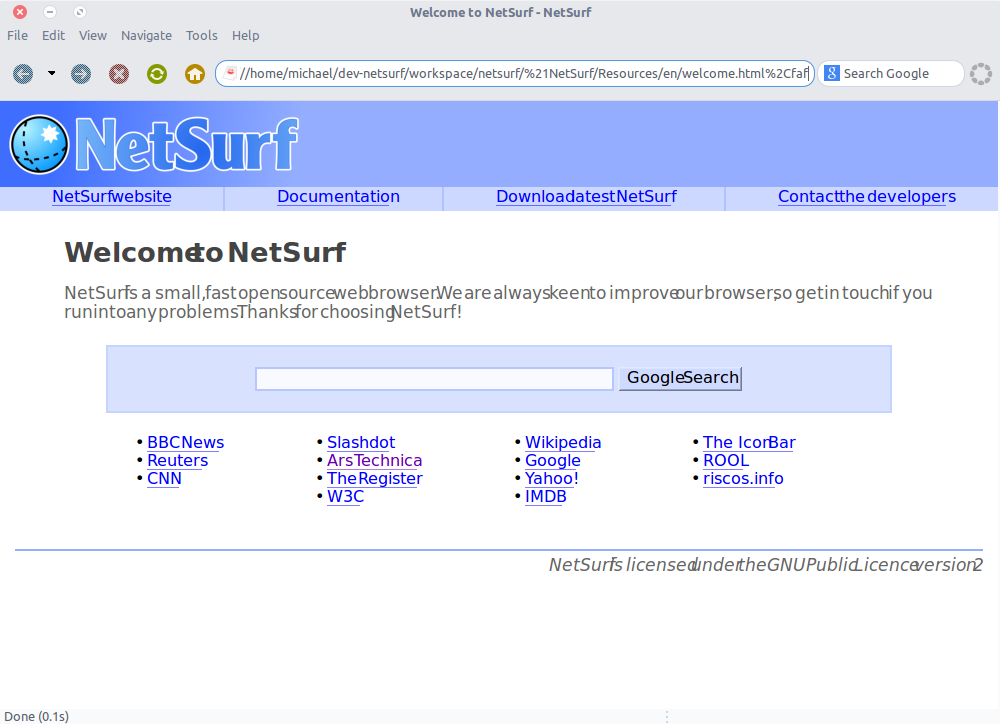Open the back history dropdown arrow
This screenshot has width=1000, height=724.
click(51, 74)
